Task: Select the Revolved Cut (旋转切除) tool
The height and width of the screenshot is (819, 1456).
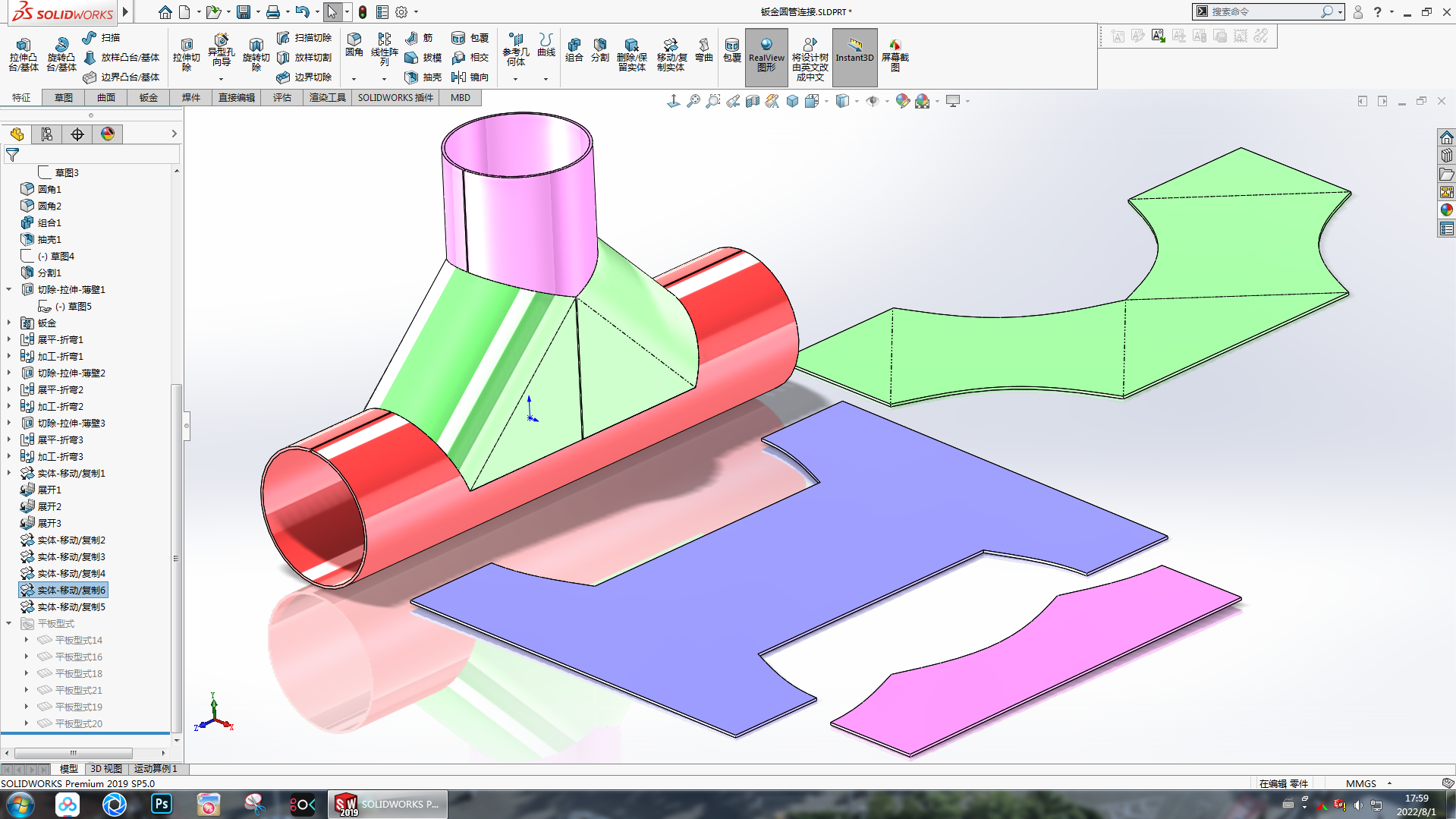Action: (256, 54)
